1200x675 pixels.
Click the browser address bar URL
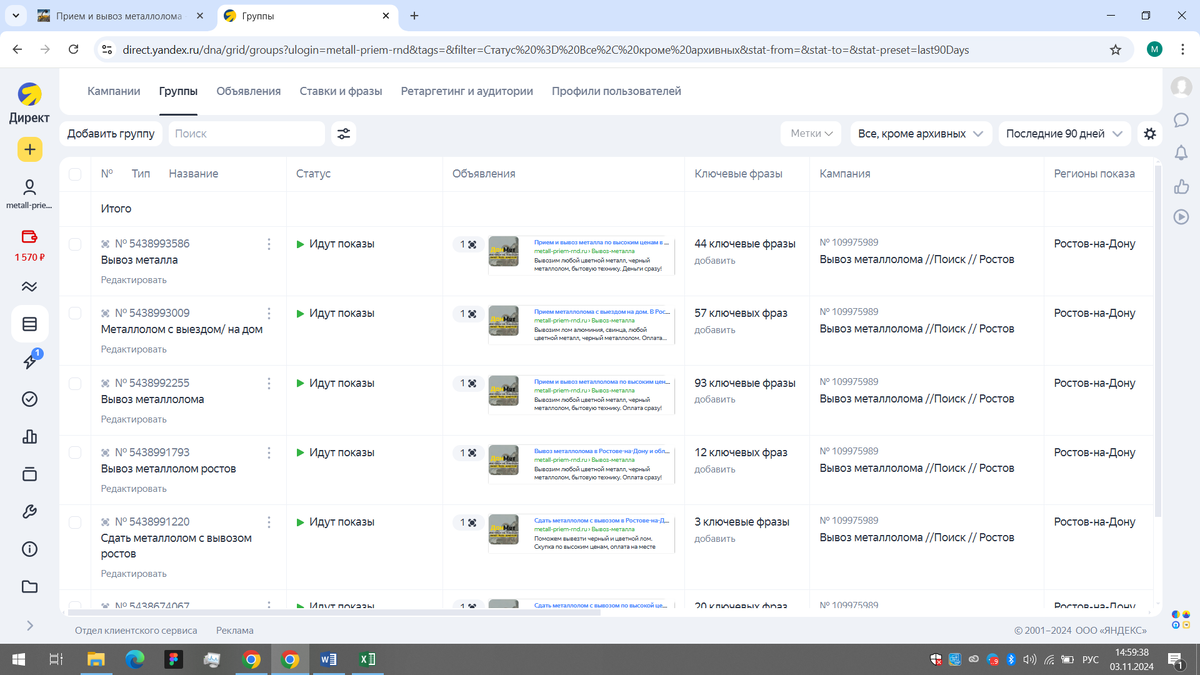point(545,49)
